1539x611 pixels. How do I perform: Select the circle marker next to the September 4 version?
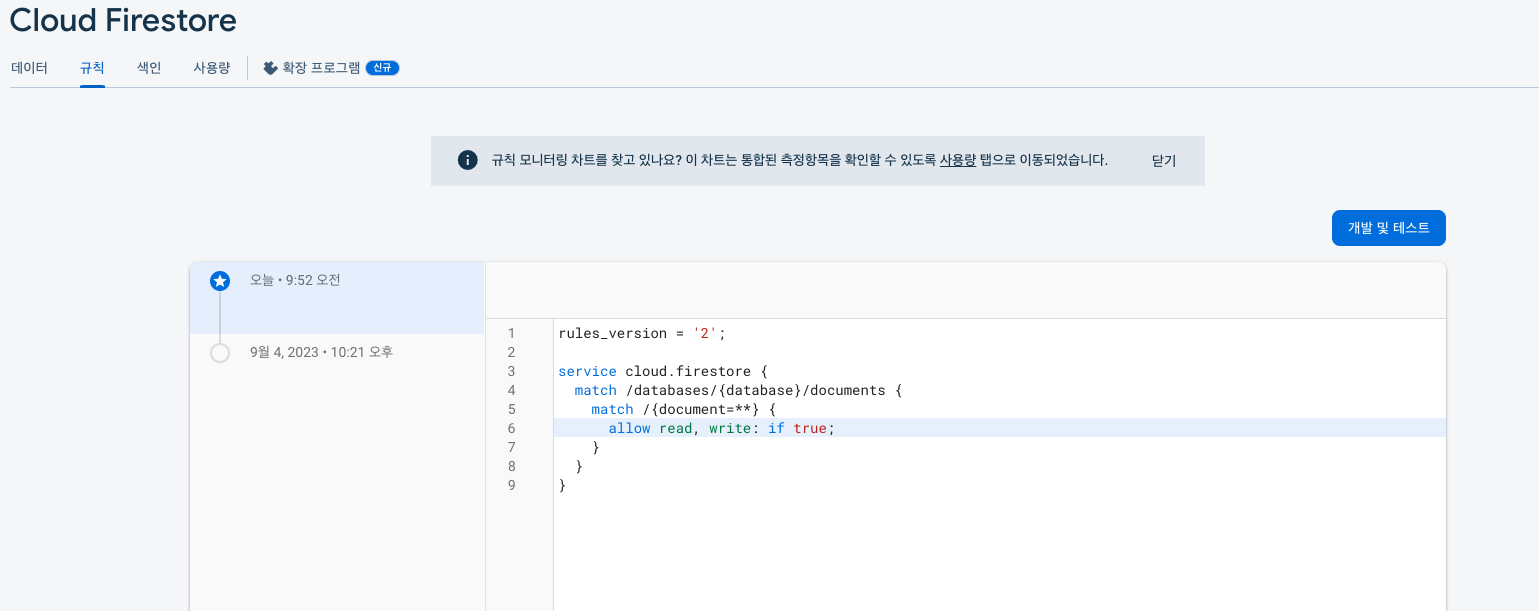[220, 352]
